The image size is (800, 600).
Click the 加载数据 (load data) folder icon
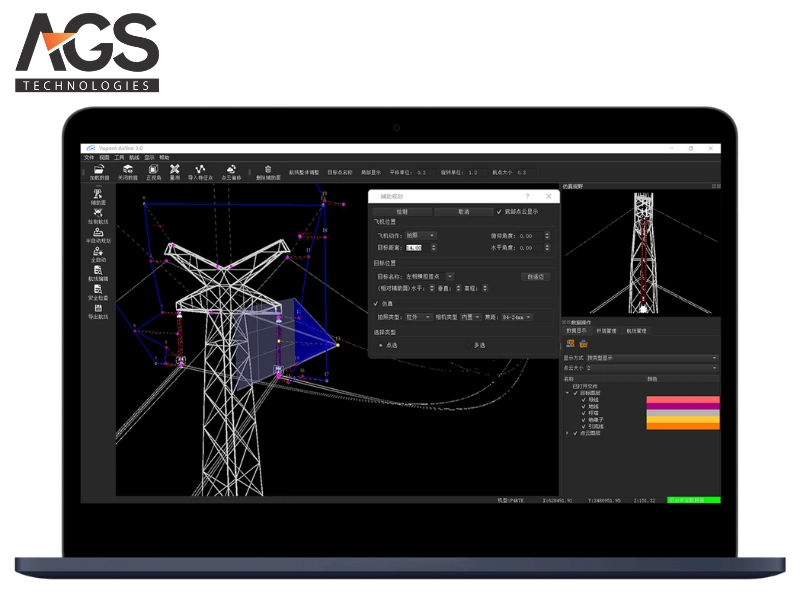coord(98,170)
